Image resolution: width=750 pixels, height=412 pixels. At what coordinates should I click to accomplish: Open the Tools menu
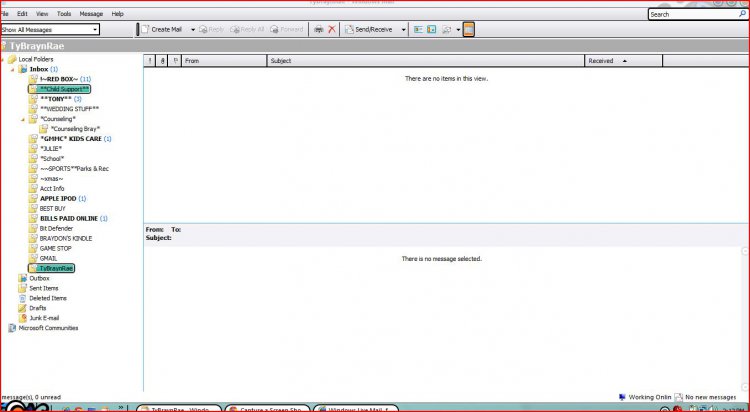[x=64, y=14]
